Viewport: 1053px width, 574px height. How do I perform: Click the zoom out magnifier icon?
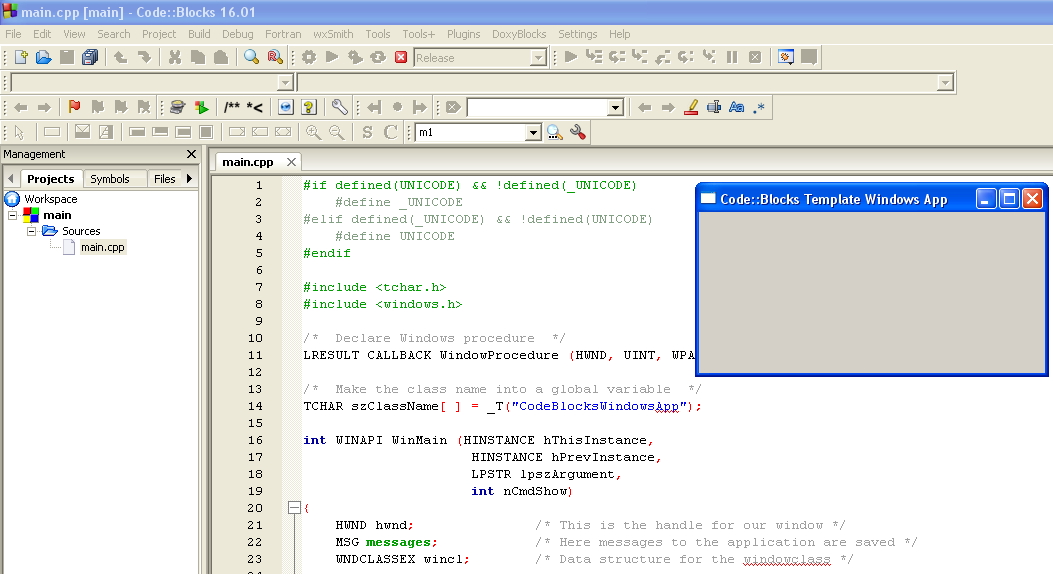[336, 132]
